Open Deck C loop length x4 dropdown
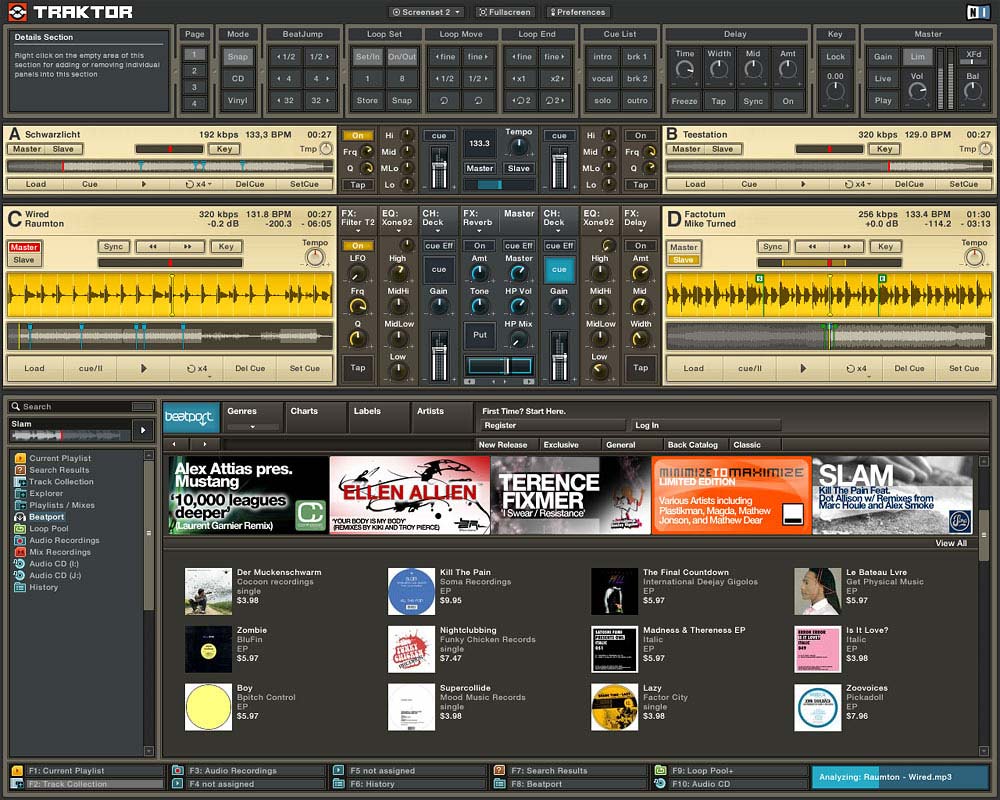Image resolution: width=1000 pixels, height=800 pixels. [197, 369]
